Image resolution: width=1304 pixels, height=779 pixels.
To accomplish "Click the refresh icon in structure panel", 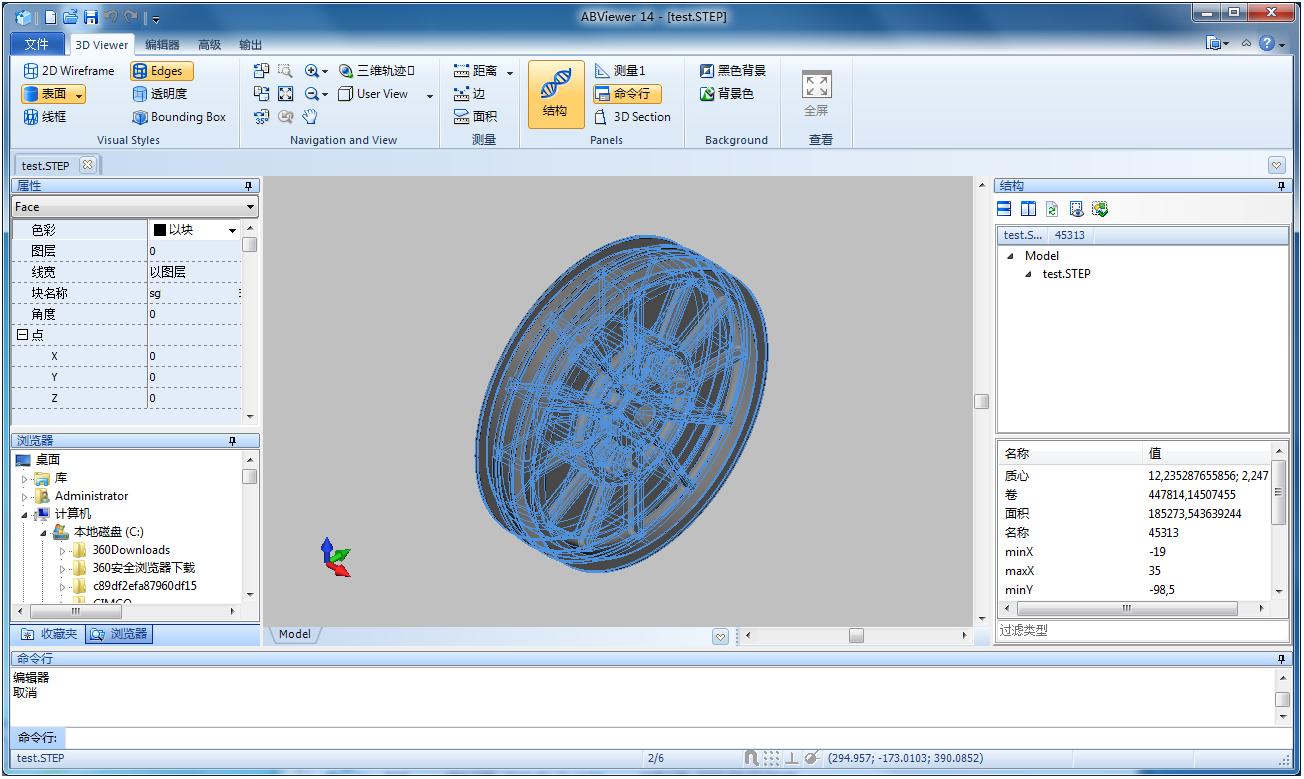I will pos(1052,209).
